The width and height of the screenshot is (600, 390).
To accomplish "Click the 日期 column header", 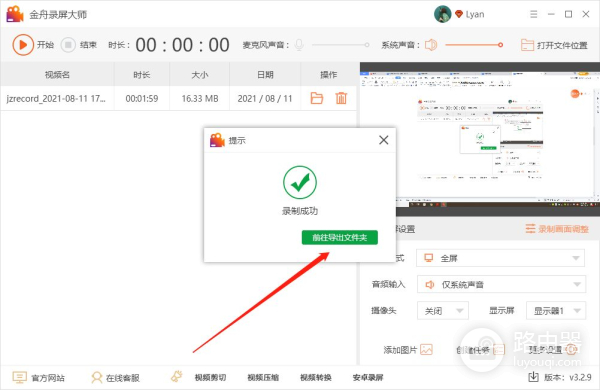I will point(265,75).
